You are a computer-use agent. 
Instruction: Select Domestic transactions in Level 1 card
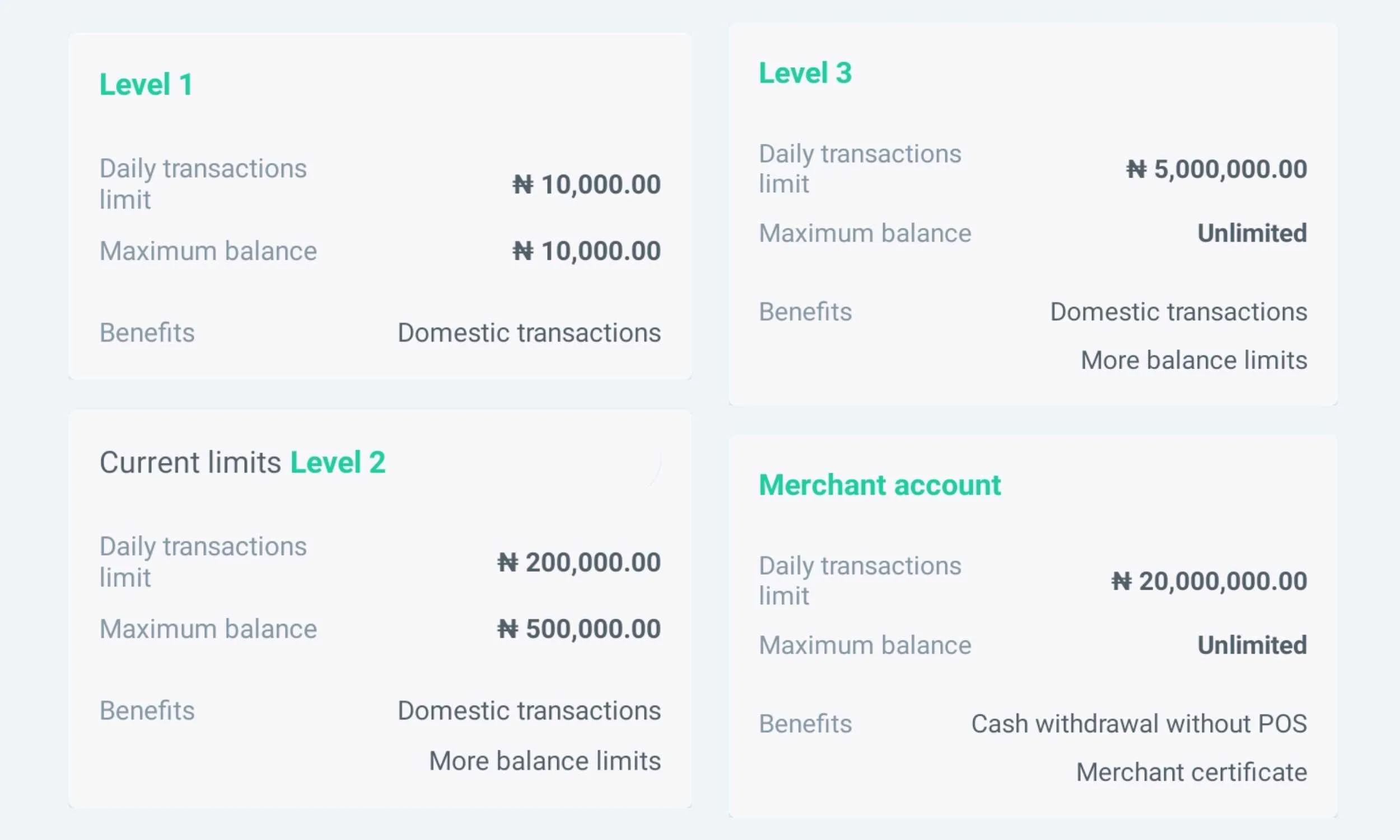529,333
